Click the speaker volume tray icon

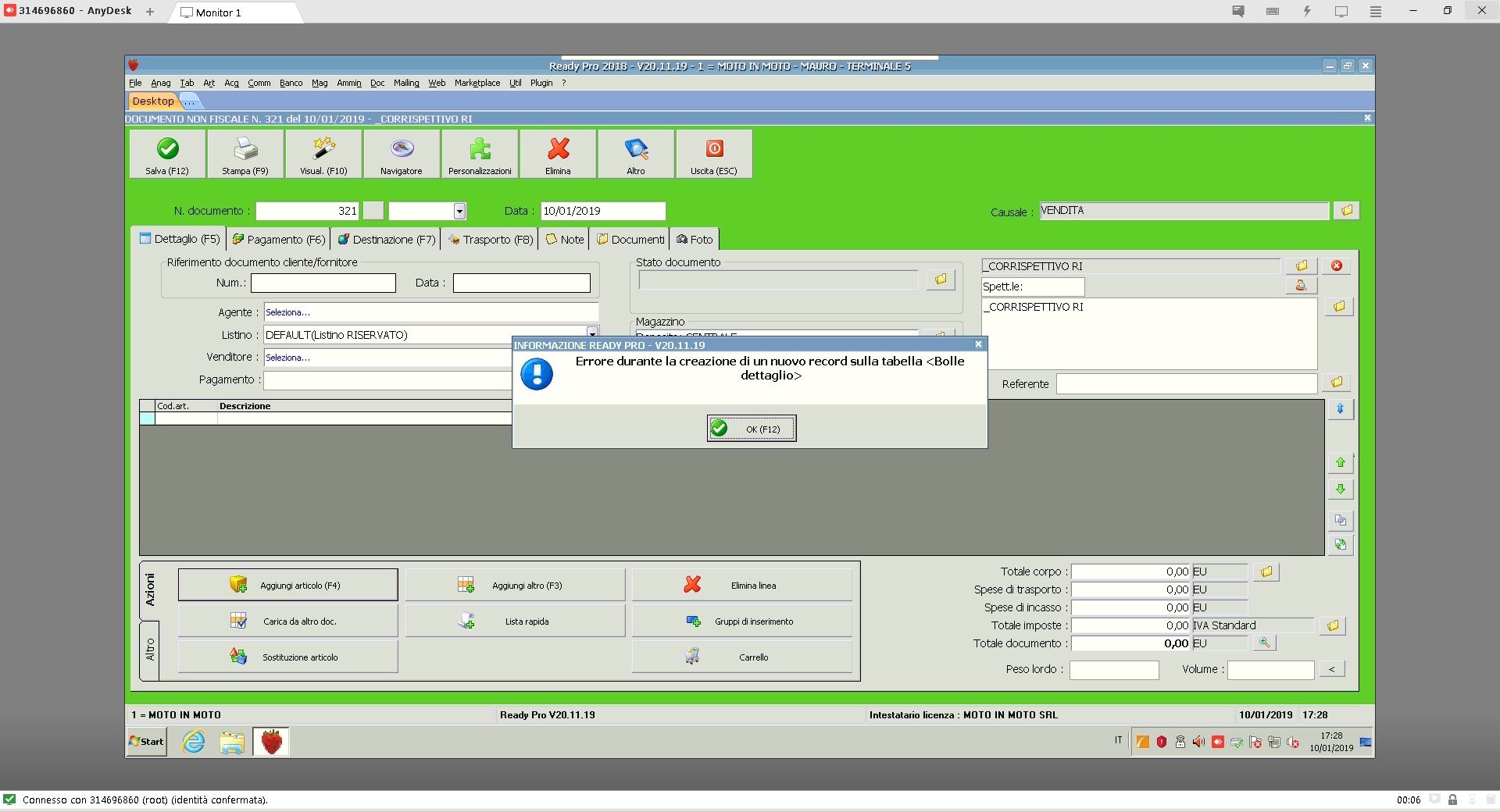click(1199, 743)
